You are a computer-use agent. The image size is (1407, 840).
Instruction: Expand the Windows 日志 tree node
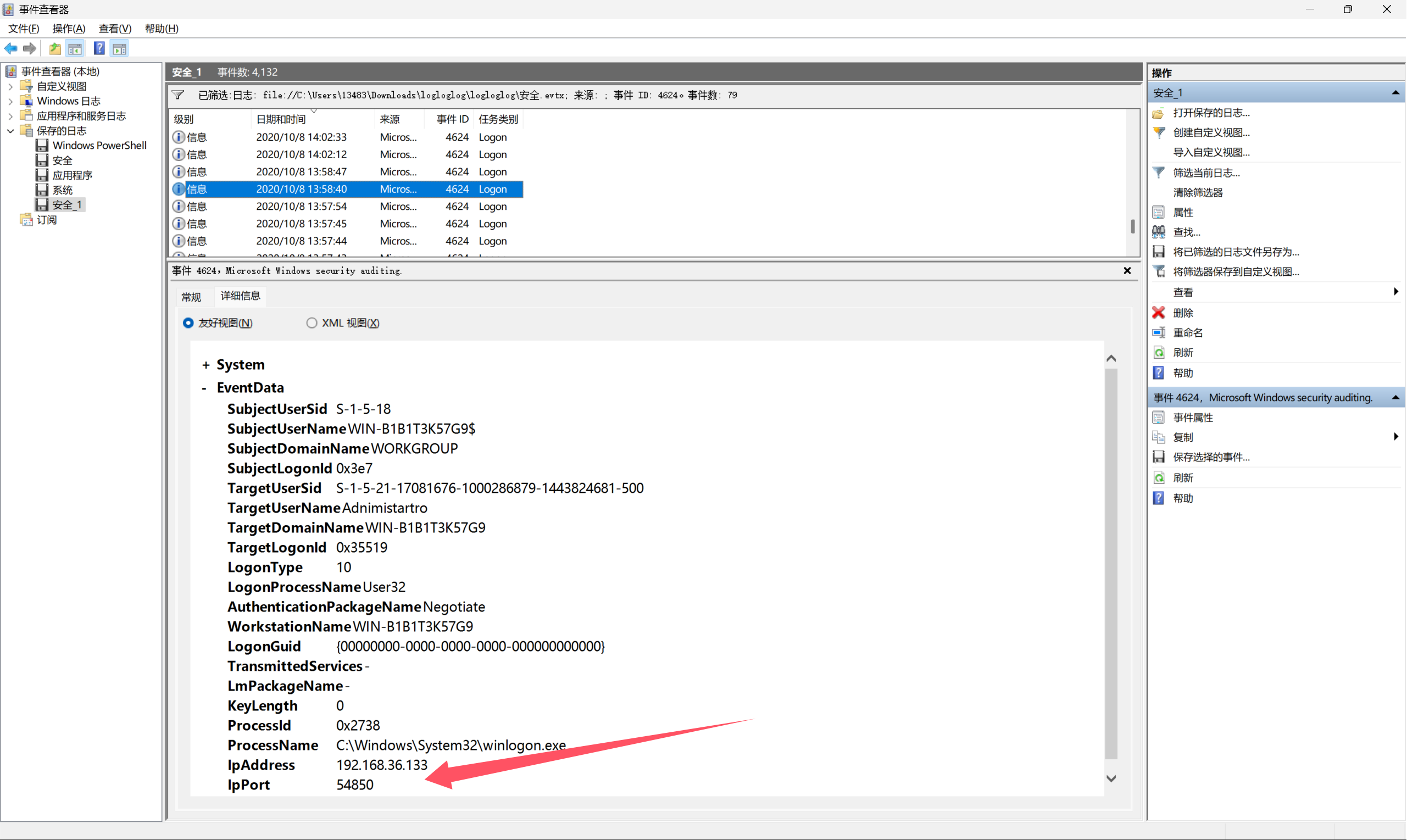10,101
